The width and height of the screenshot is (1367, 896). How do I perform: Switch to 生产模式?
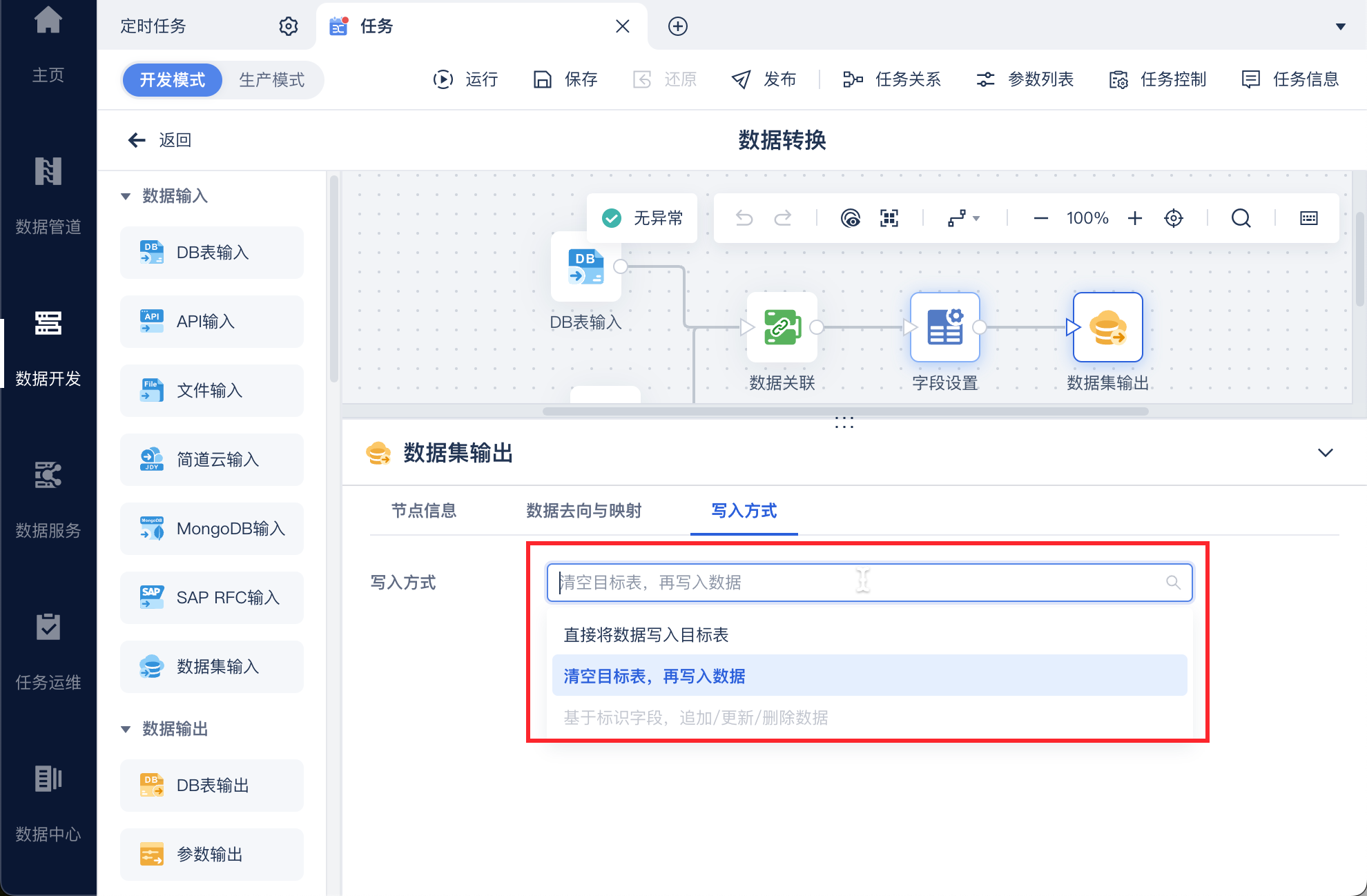[271, 80]
